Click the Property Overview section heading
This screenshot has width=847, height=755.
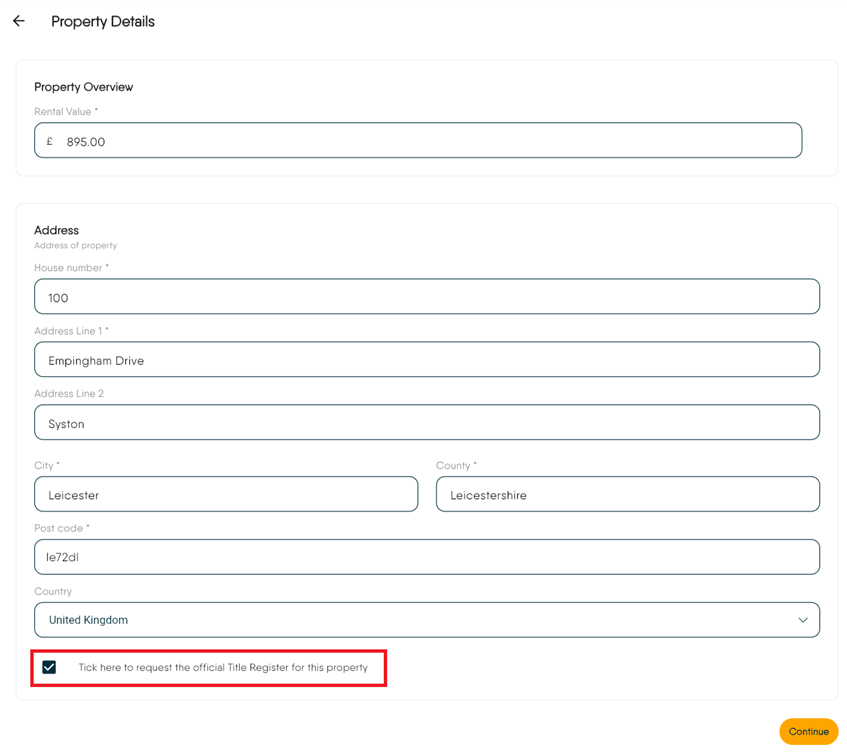pos(83,87)
